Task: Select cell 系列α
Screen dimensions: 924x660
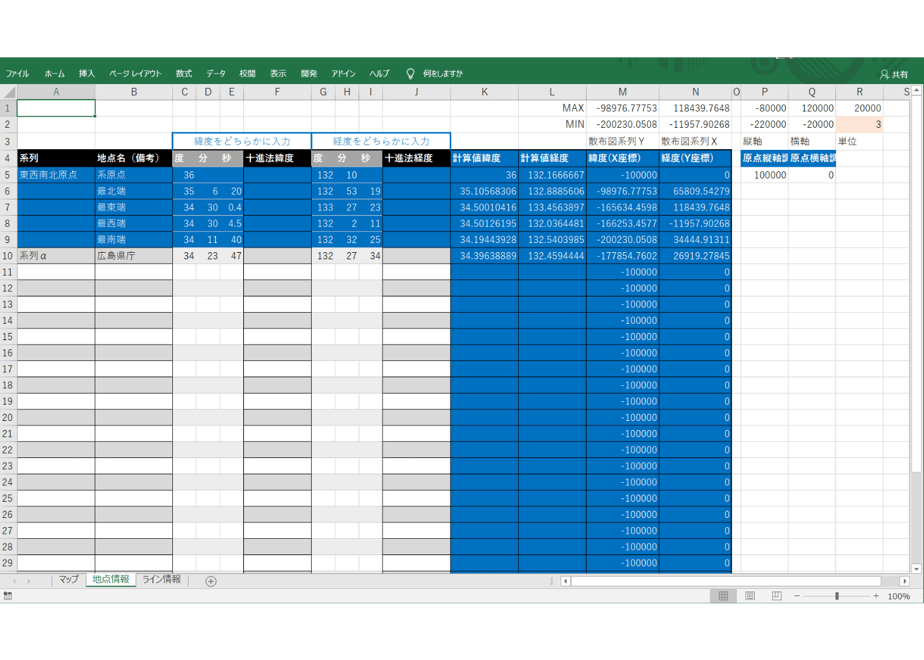Action: [56, 256]
